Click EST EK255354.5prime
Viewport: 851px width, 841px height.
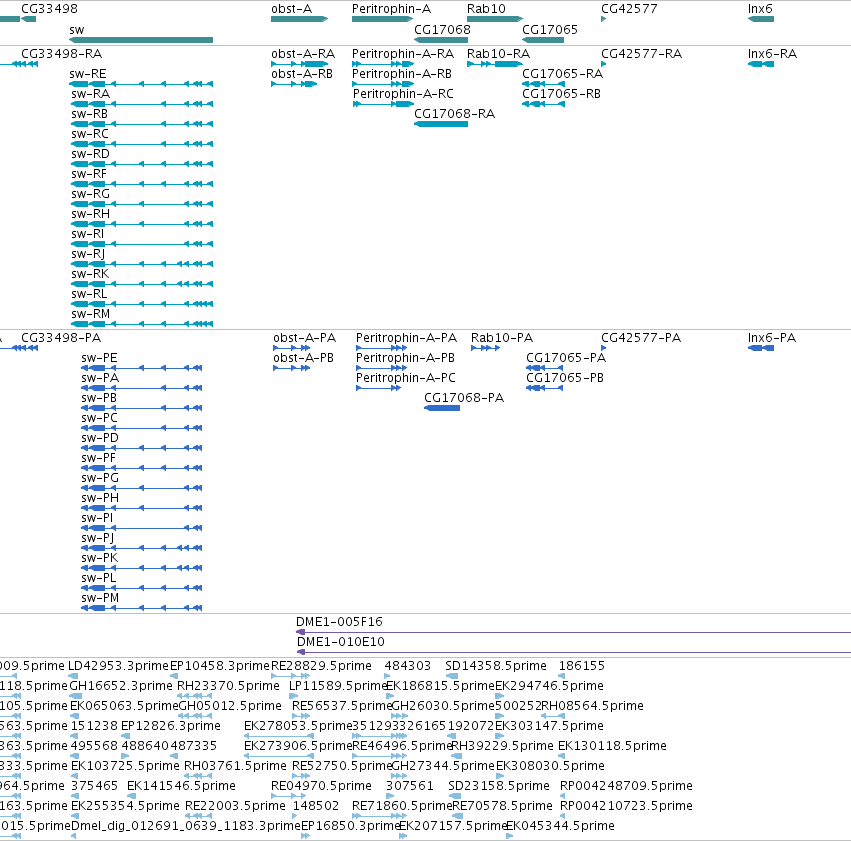tap(75, 815)
